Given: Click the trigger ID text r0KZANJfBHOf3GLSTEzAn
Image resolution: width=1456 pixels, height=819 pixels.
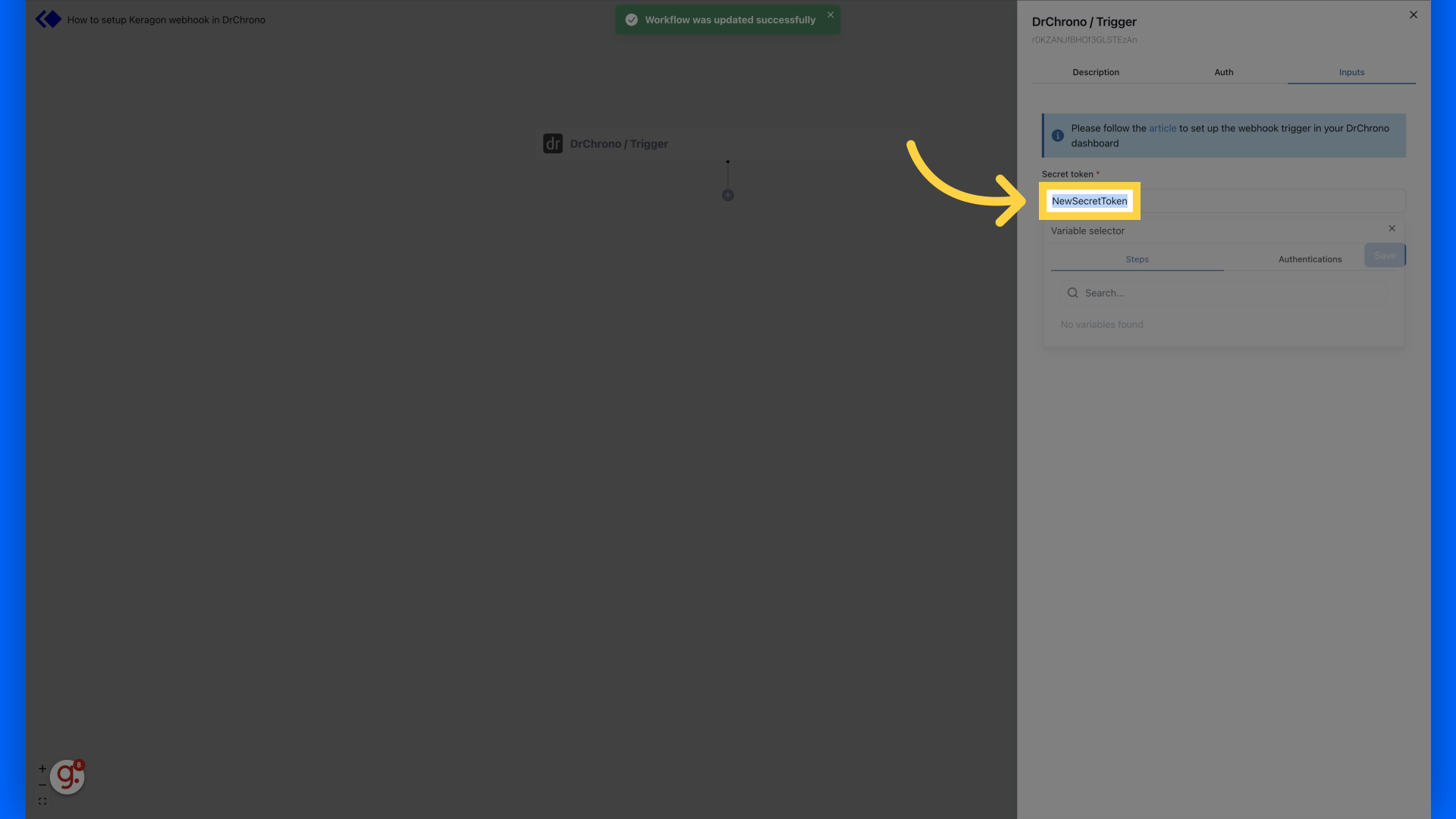Looking at the screenshot, I should tap(1084, 39).
